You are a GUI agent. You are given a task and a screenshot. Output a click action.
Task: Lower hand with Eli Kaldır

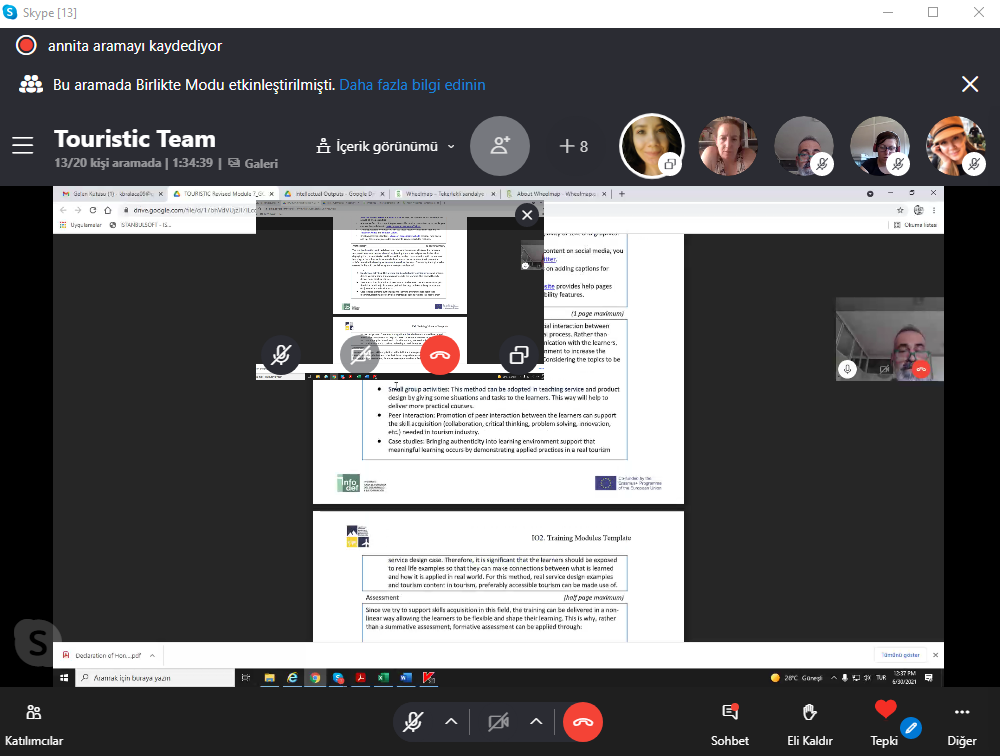click(809, 722)
